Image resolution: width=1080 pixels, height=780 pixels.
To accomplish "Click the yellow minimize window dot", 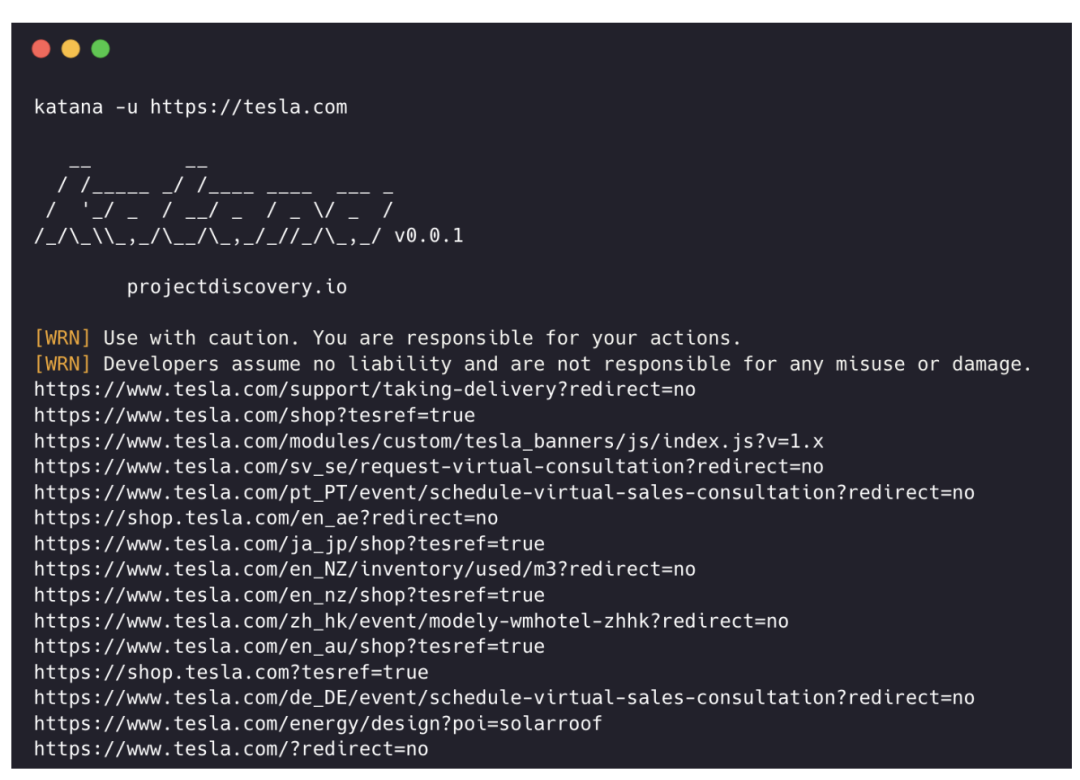I will pyautogui.click(x=71, y=49).
